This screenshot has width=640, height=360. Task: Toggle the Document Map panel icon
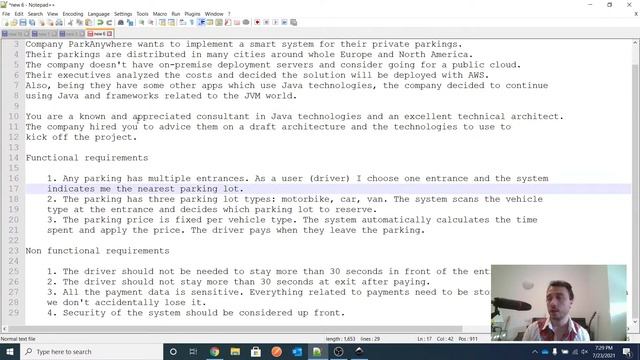pyautogui.click(x=219, y=22)
